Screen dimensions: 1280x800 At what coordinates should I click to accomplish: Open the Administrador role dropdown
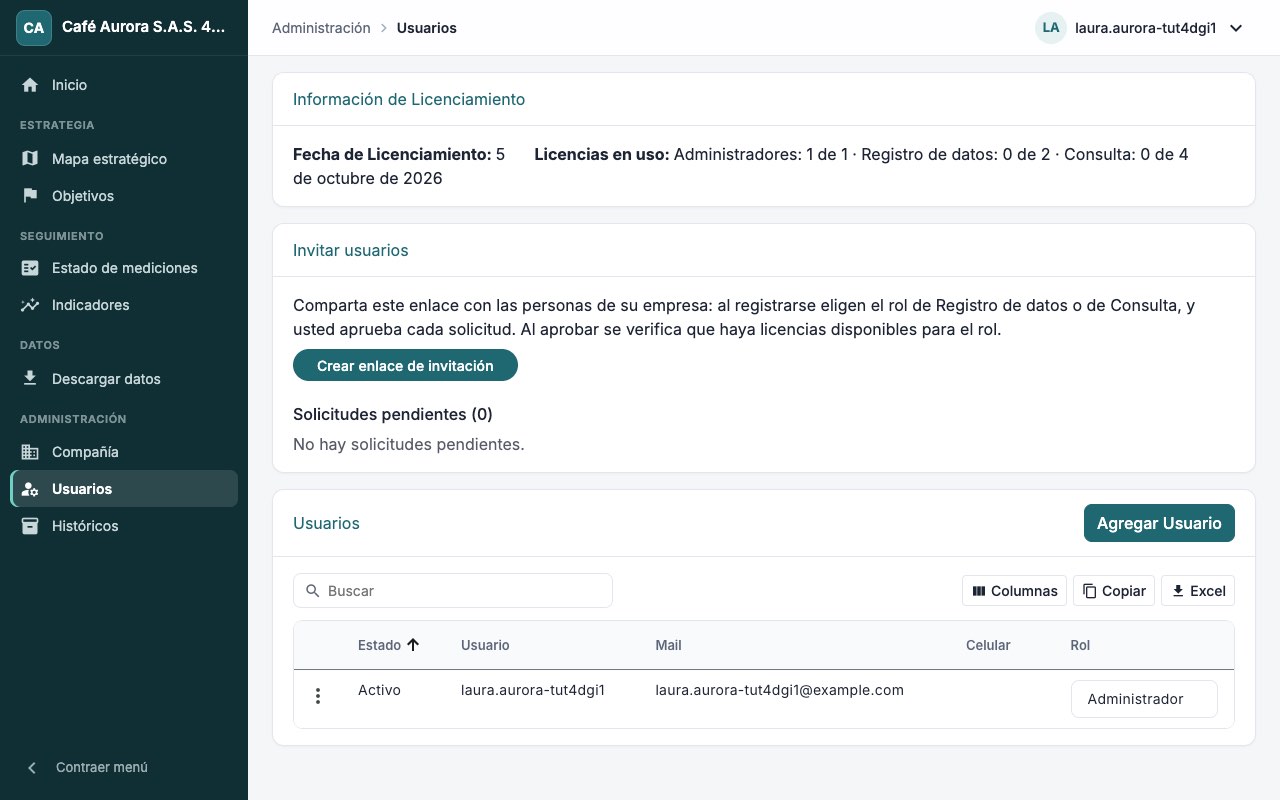pyautogui.click(x=1144, y=699)
